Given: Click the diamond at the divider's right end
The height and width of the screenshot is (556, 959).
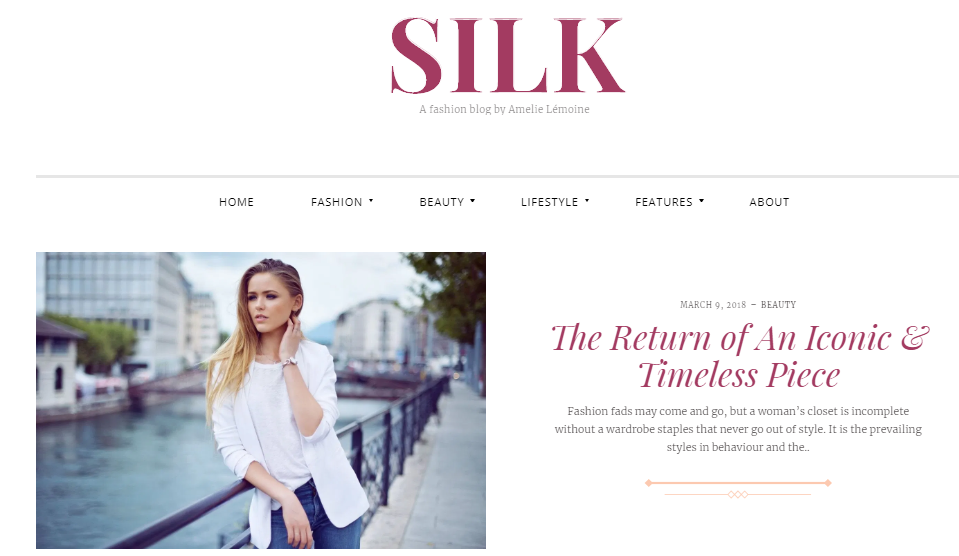Looking at the screenshot, I should [x=828, y=483].
